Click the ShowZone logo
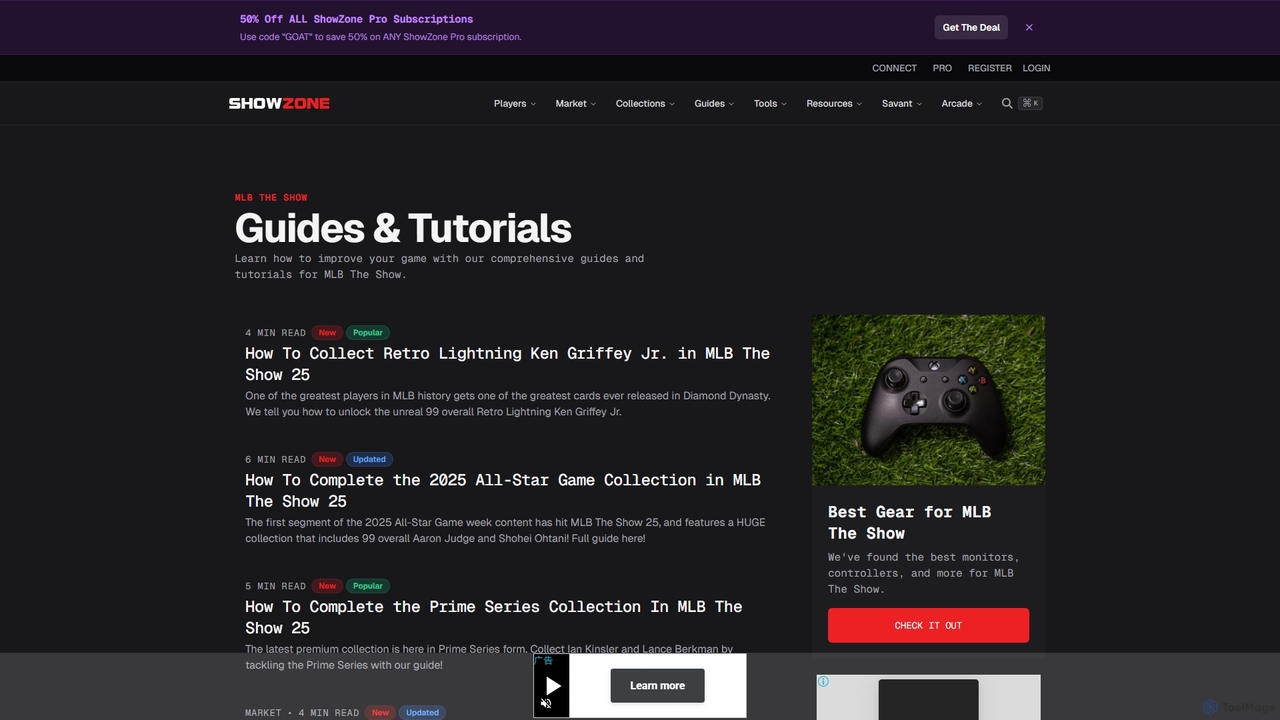 tap(279, 103)
